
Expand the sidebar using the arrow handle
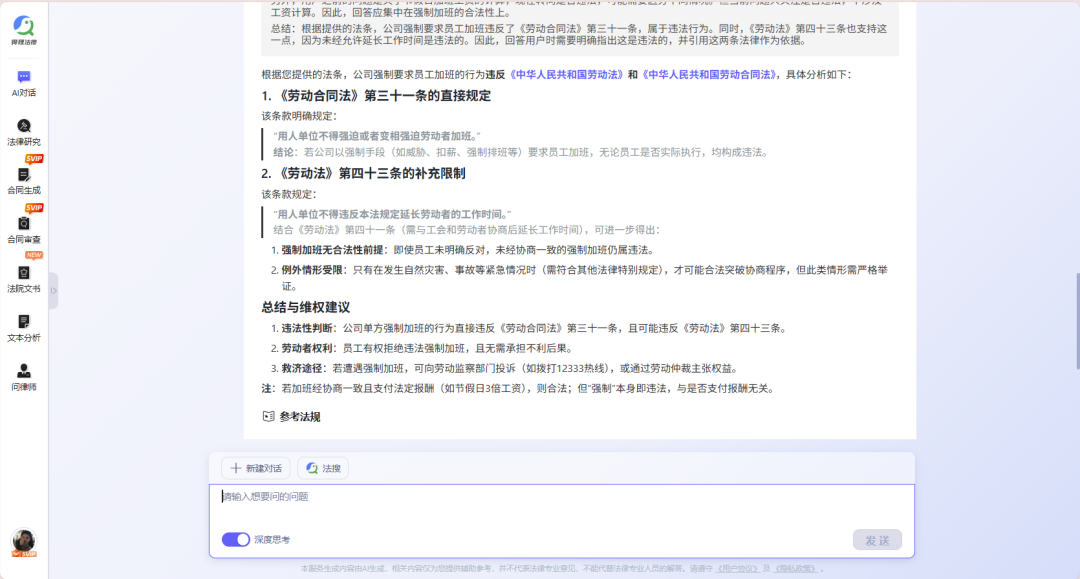click(x=53, y=291)
